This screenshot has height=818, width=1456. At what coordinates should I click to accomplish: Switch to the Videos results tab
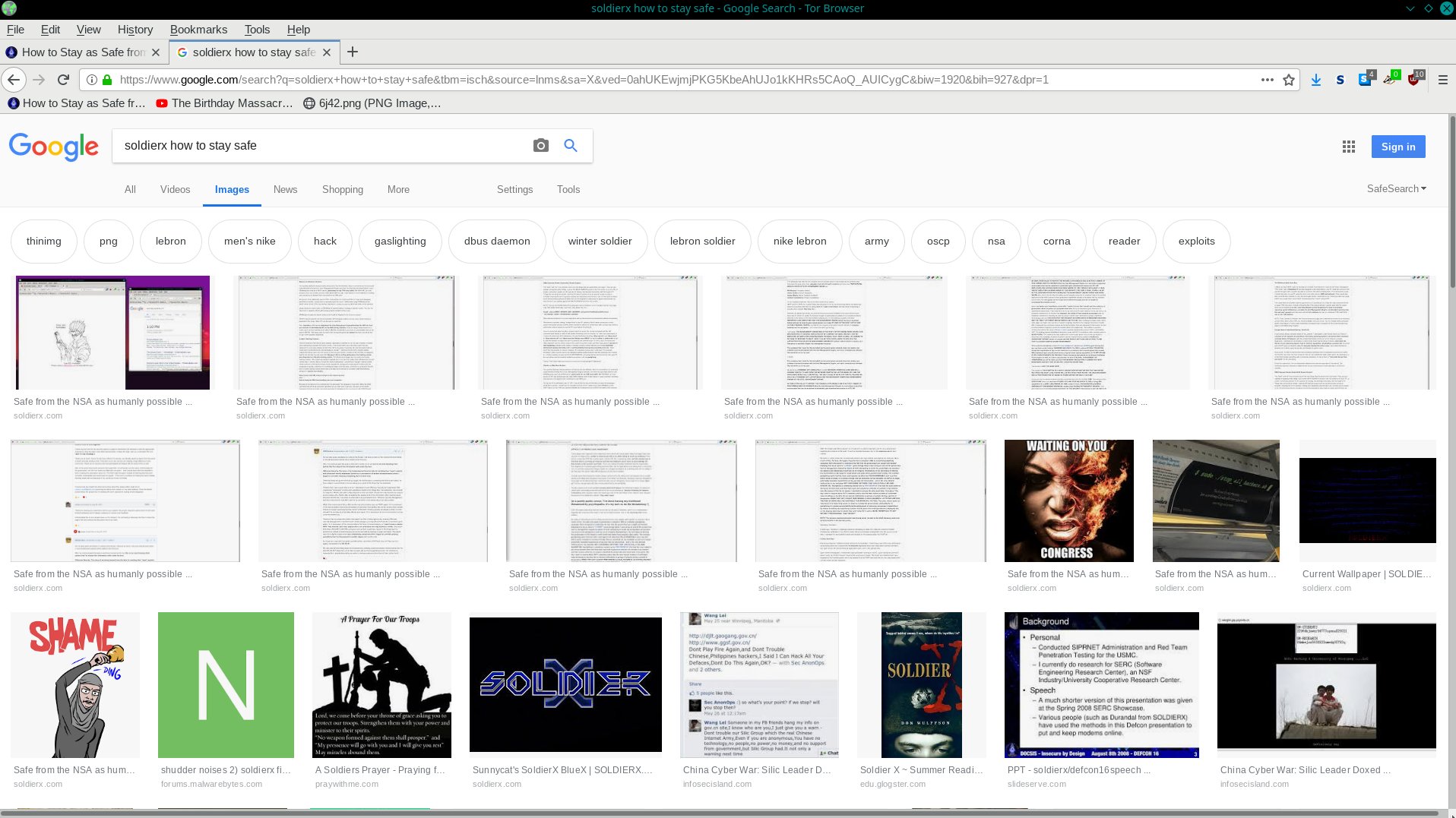pyautogui.click(x=175, y=190)
